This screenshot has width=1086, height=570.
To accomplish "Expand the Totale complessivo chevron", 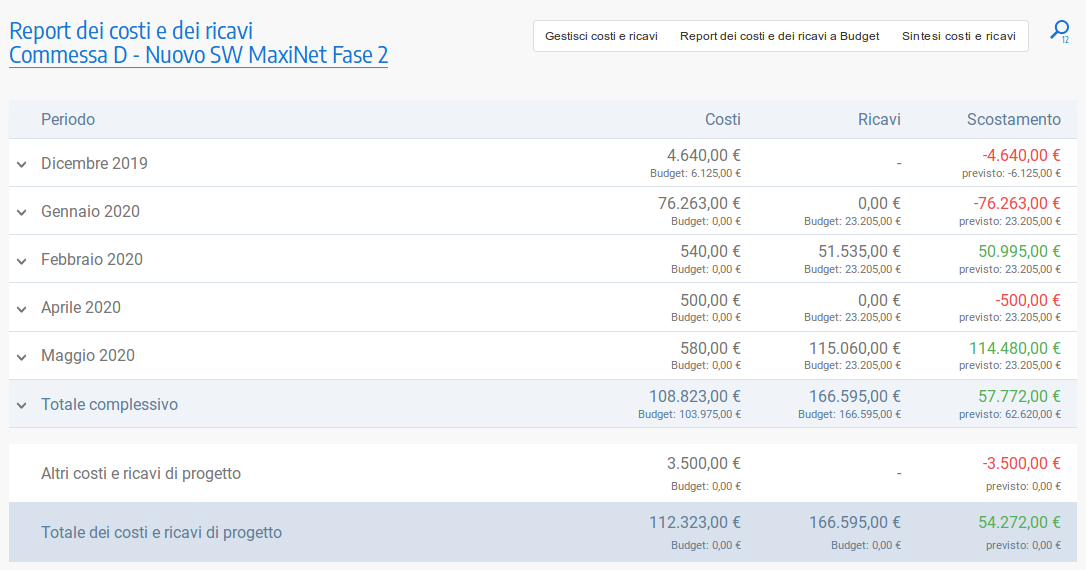I will tap(22, 405).
